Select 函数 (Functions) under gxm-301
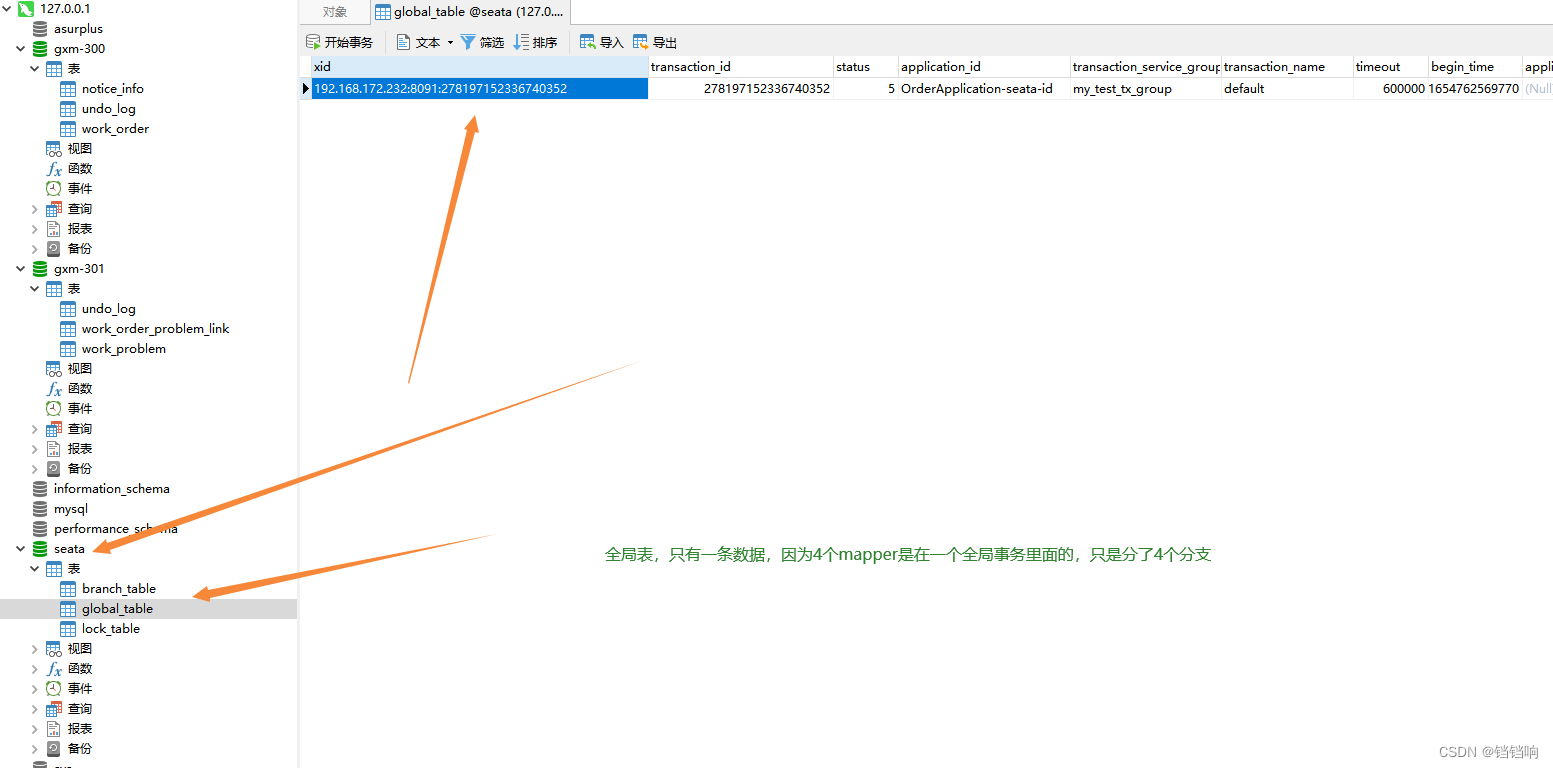1553x768 pixels. pyautogui.click(x=79, y=388)
